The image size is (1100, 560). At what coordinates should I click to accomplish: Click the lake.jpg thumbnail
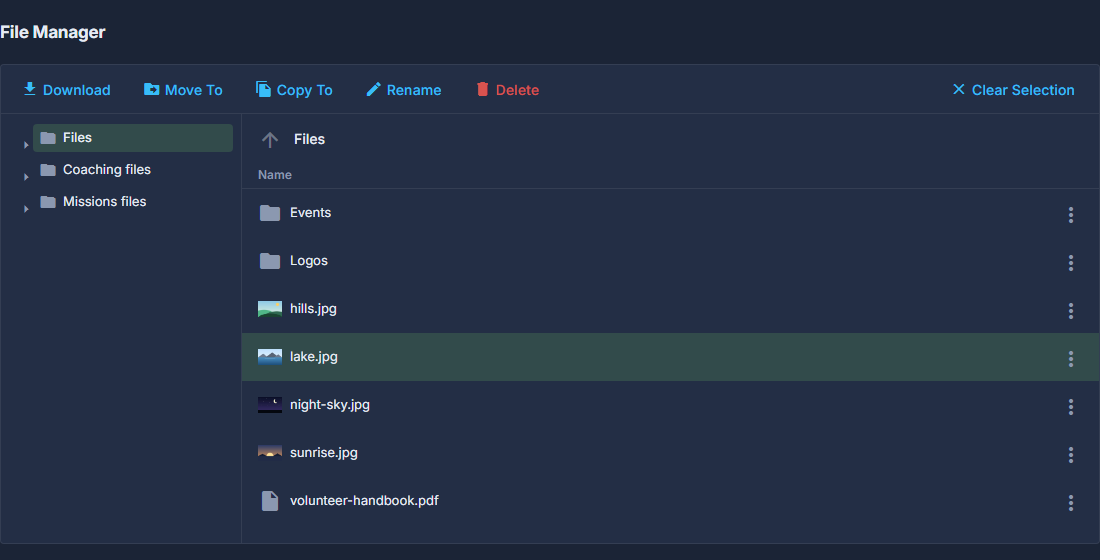(x=270, y=356)
